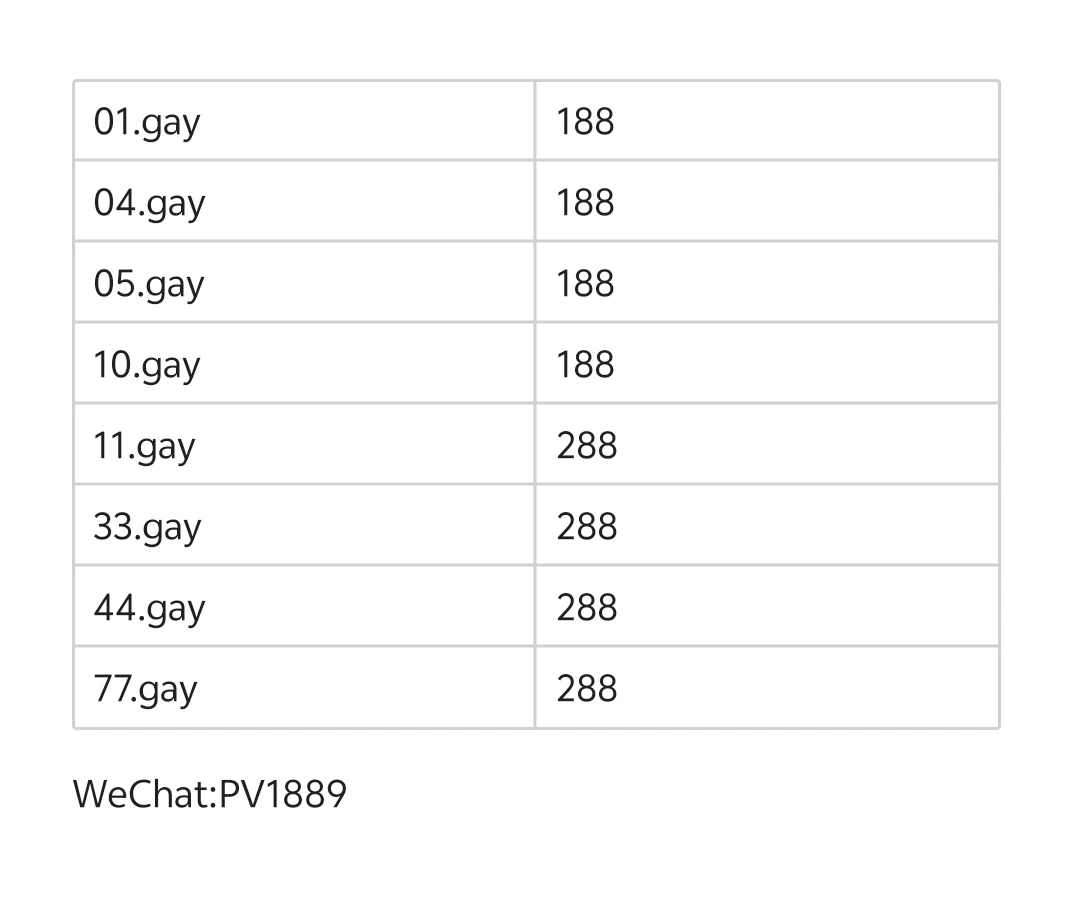Click the 188 price beside 01.gay
Image resolution: width=1080 pixels, height=898 pixels.
click(585, 123)
